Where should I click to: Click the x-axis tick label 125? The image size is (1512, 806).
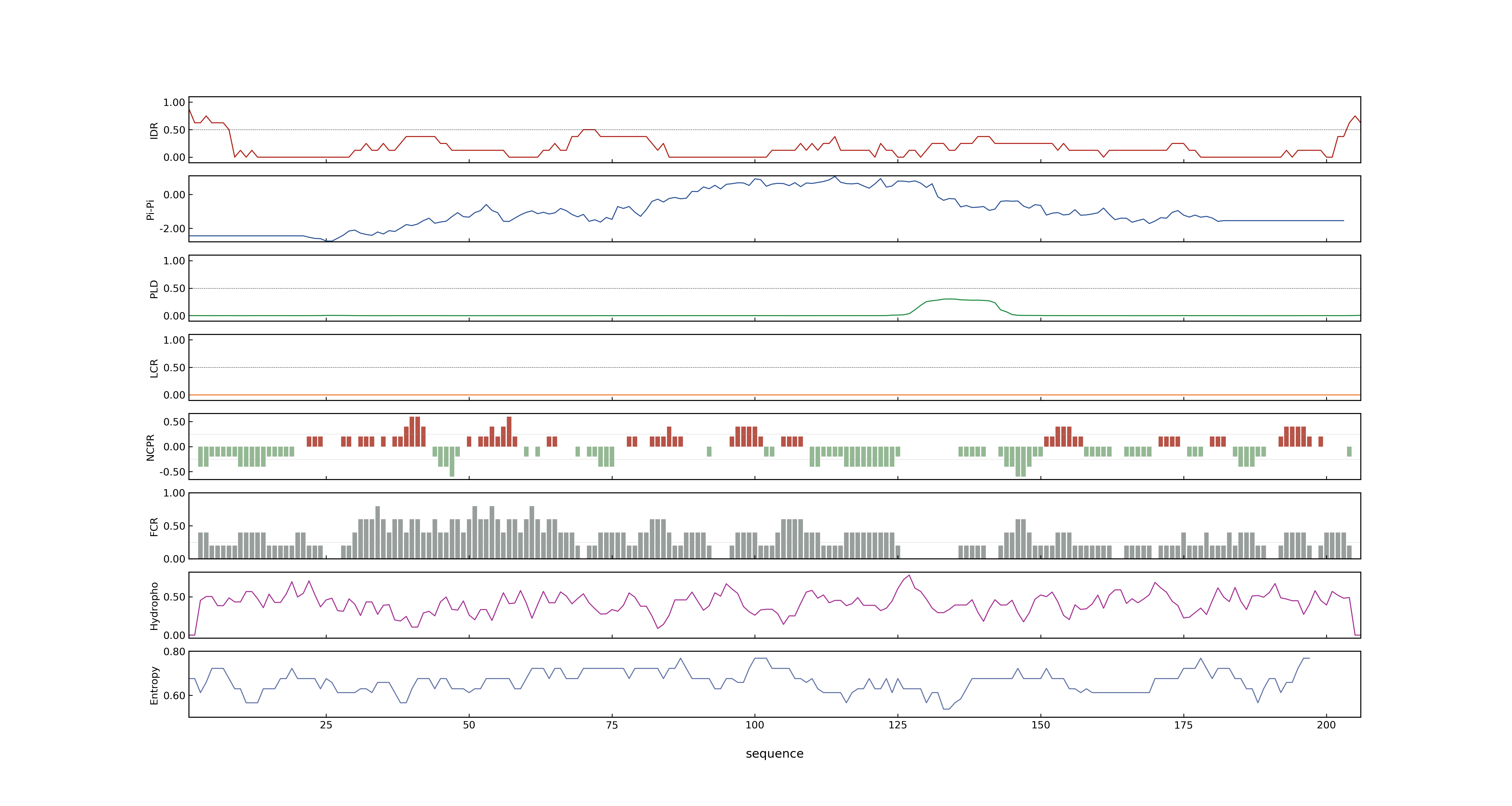tap(898, 725)
